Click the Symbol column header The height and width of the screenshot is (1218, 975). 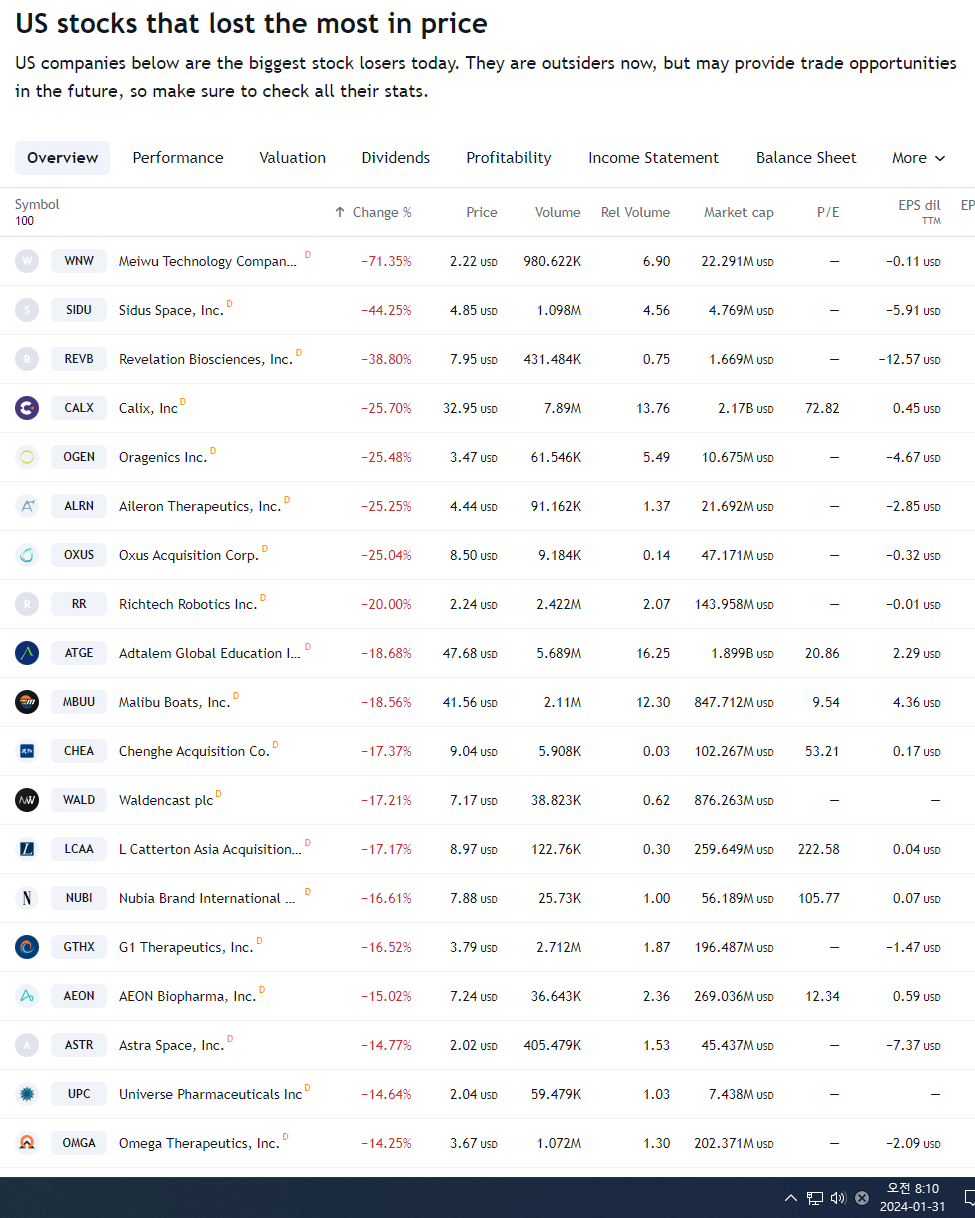[37, 204]
